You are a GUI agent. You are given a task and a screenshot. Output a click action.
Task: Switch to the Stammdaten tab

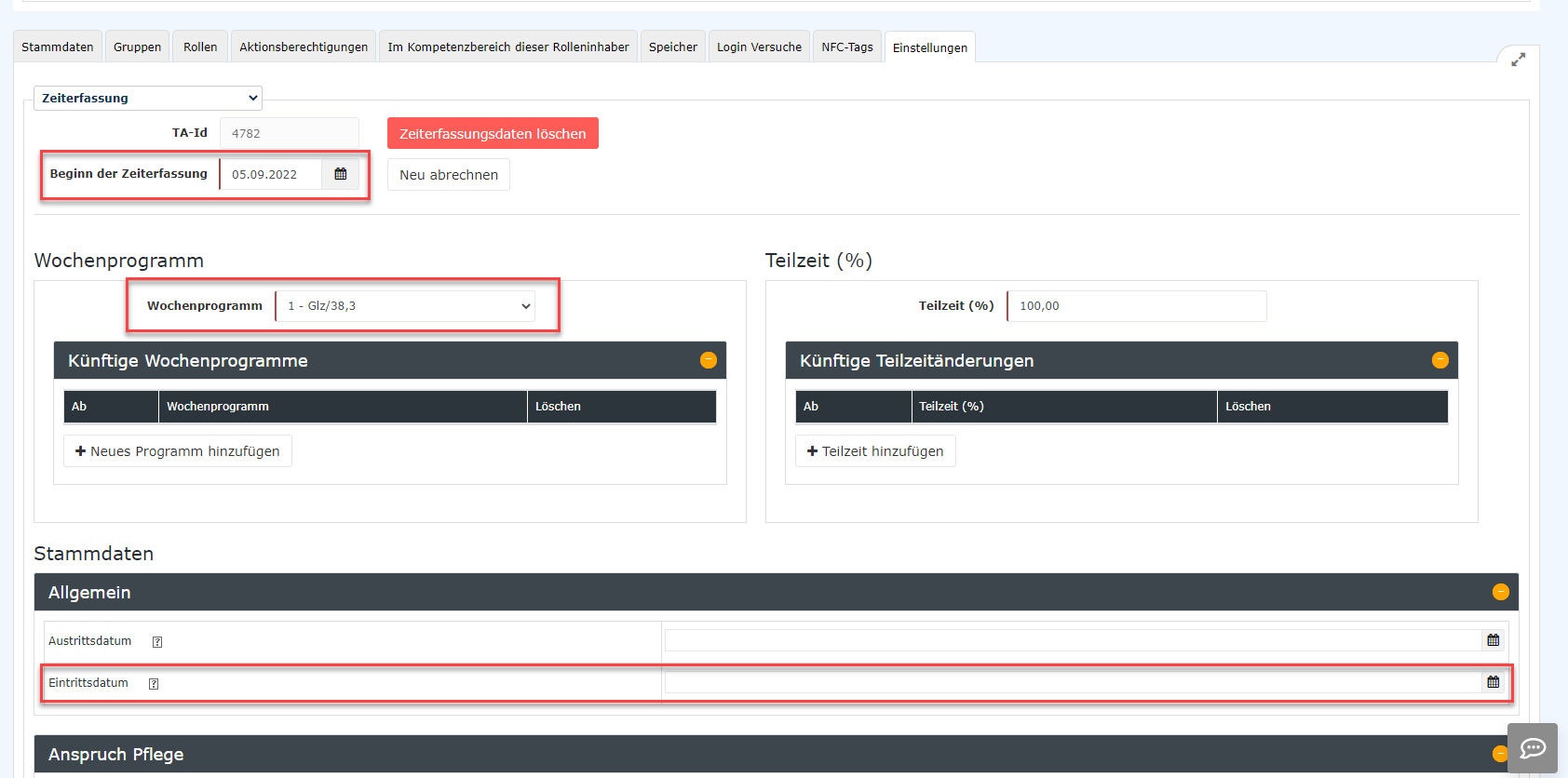58,47
